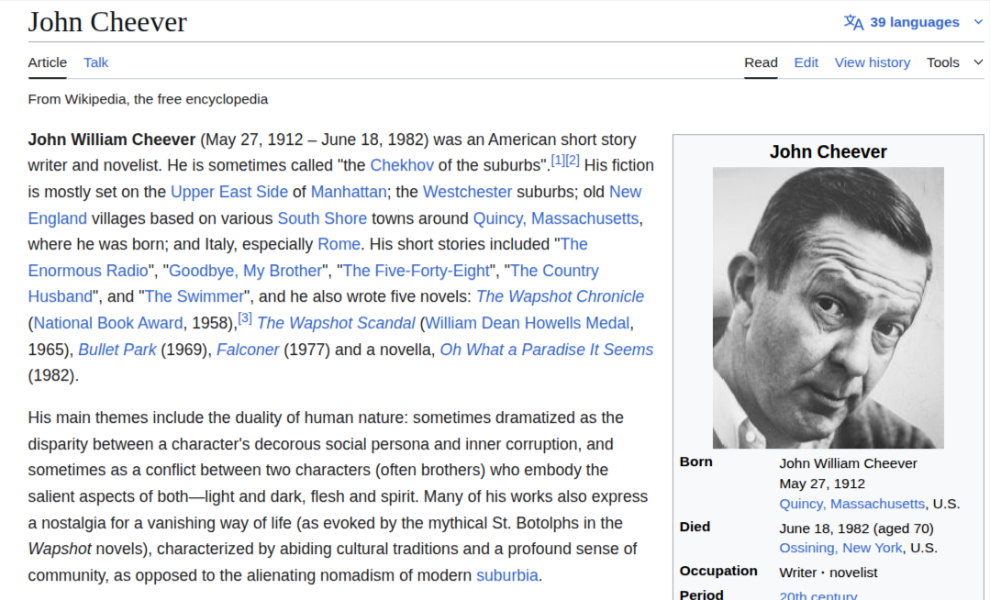Click John Cheever portrait photo
This screenshot has height=600, width=990.
828,307
